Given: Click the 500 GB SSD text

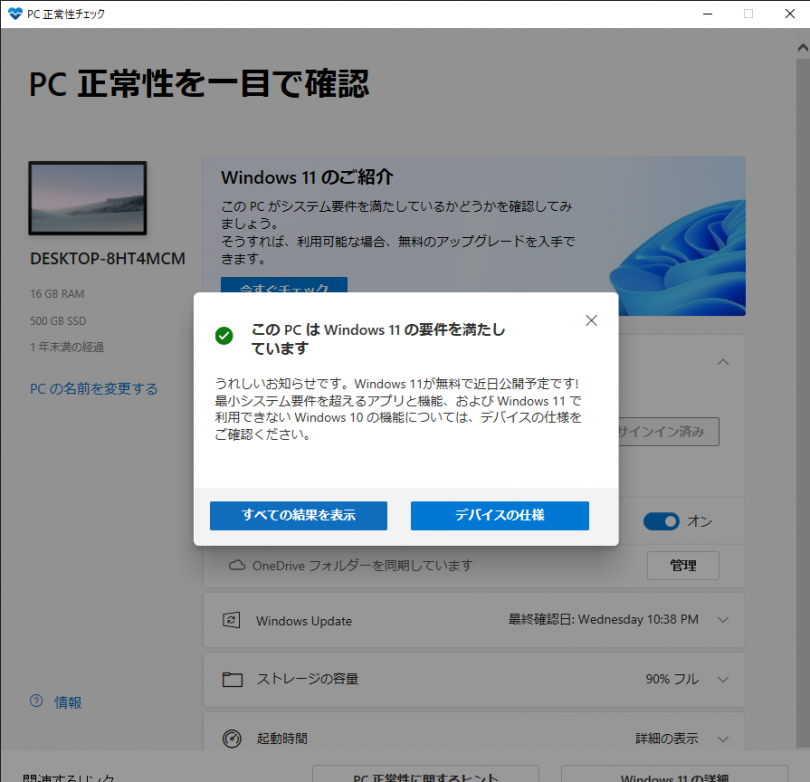Looking at the screenshot, I should pos(58,321).
